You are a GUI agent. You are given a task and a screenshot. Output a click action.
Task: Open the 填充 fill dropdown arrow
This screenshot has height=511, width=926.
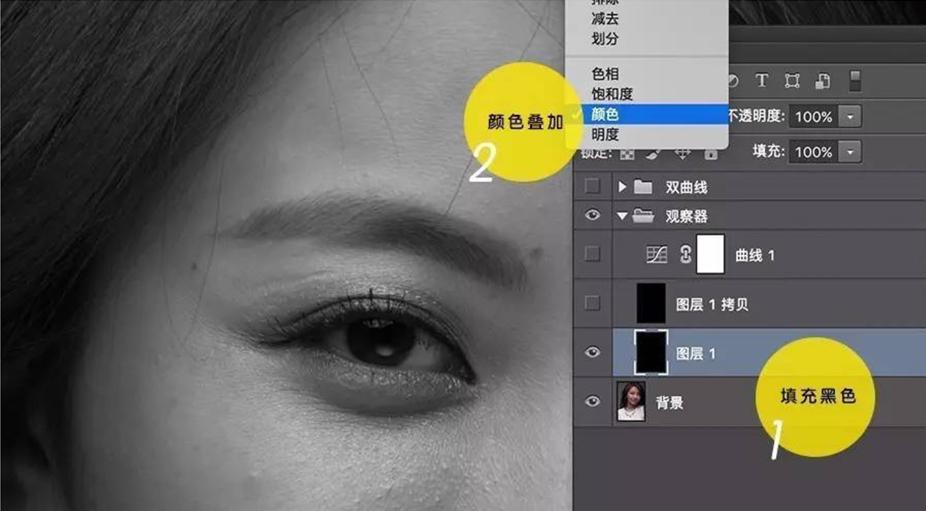click(x=850, y=152)
